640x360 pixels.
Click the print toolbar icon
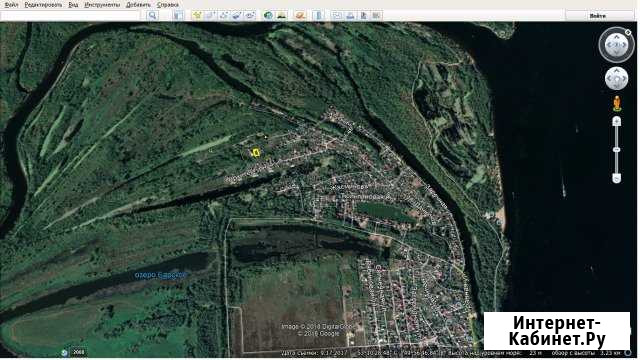point(350,16)
